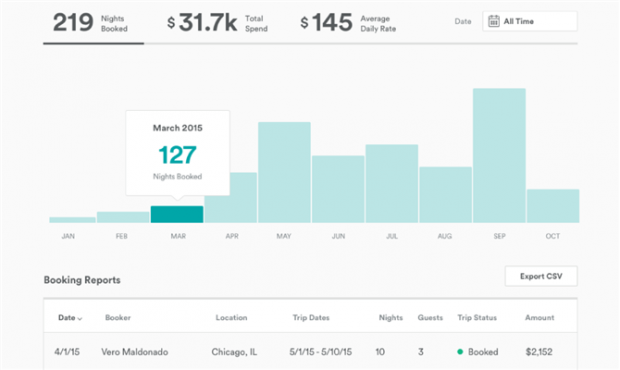Screen dimensions: 620x370
Task: Click the $2,152 amount cell
Action: point(539,352)
